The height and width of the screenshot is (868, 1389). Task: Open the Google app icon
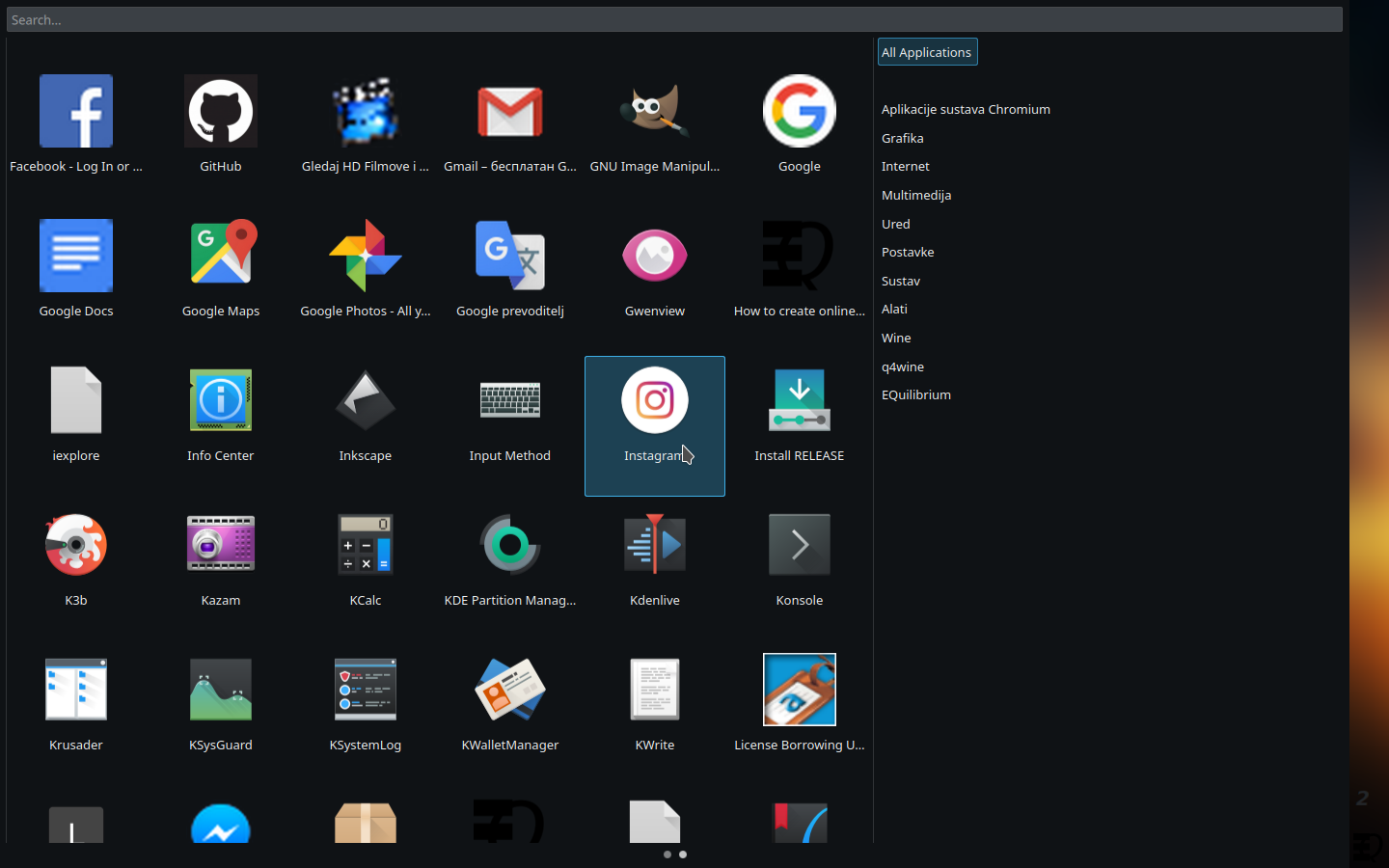[800, 111]
